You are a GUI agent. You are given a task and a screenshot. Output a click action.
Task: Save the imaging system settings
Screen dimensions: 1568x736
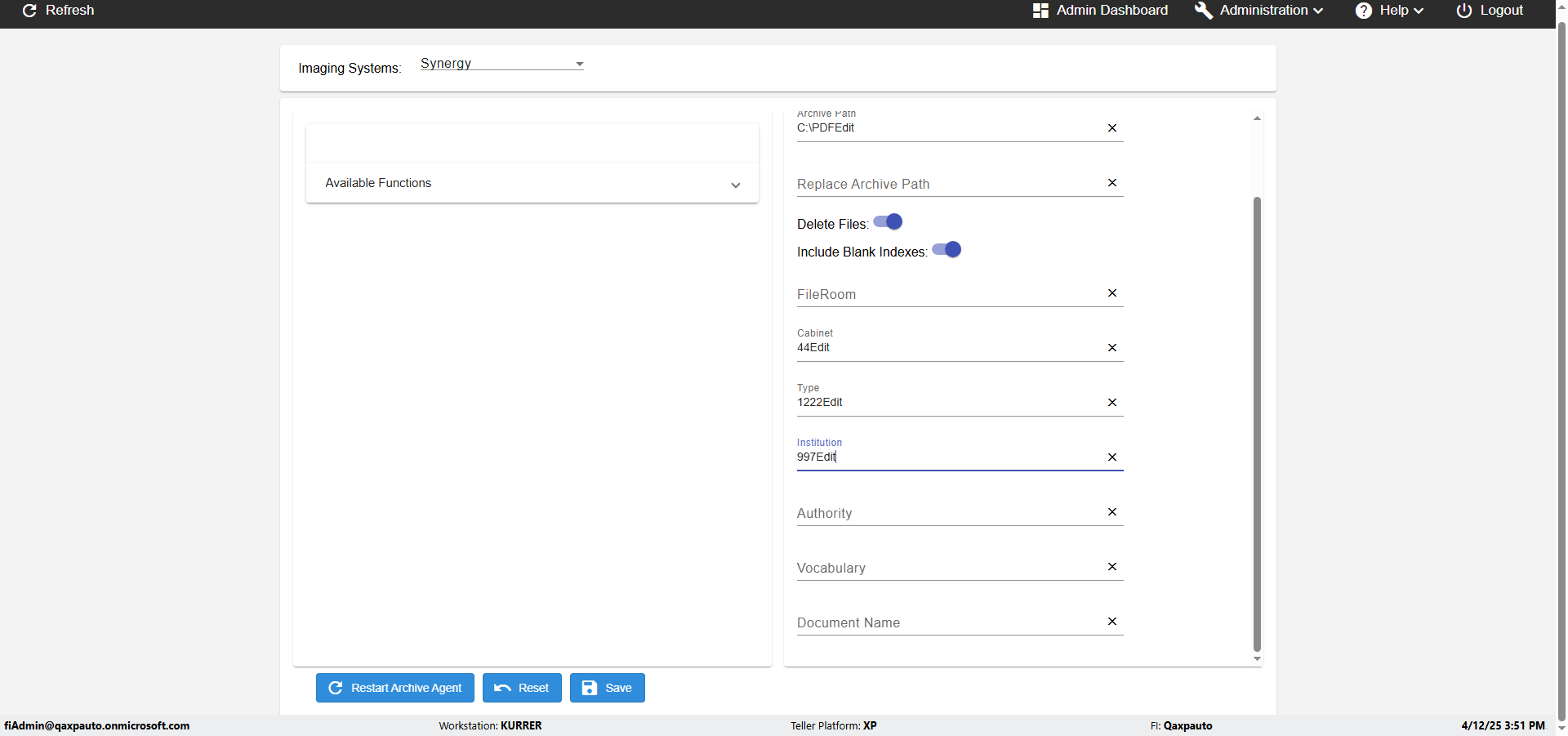click(607, 688)
